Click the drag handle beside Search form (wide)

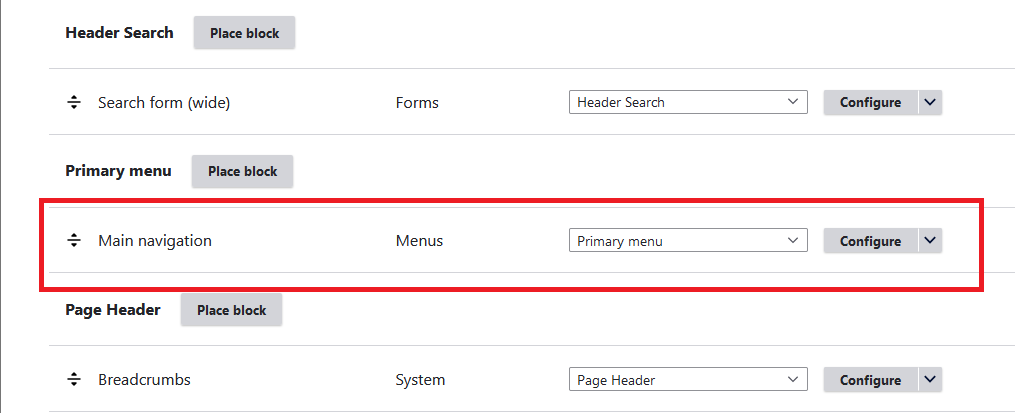74,102
